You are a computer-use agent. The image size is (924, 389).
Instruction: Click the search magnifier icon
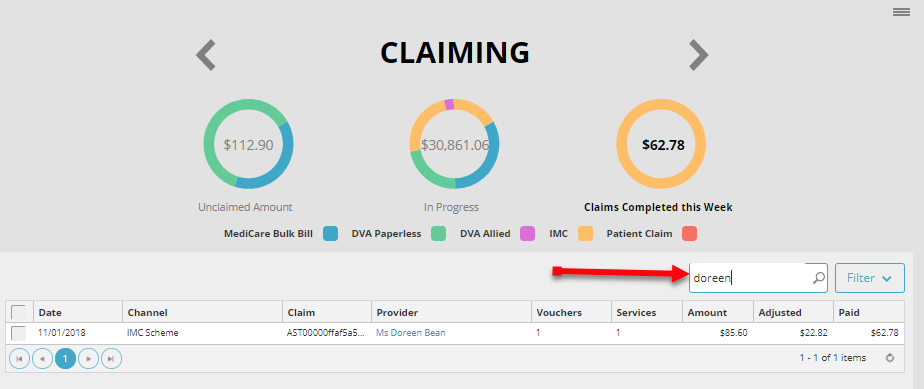click(x=819, y=278)
